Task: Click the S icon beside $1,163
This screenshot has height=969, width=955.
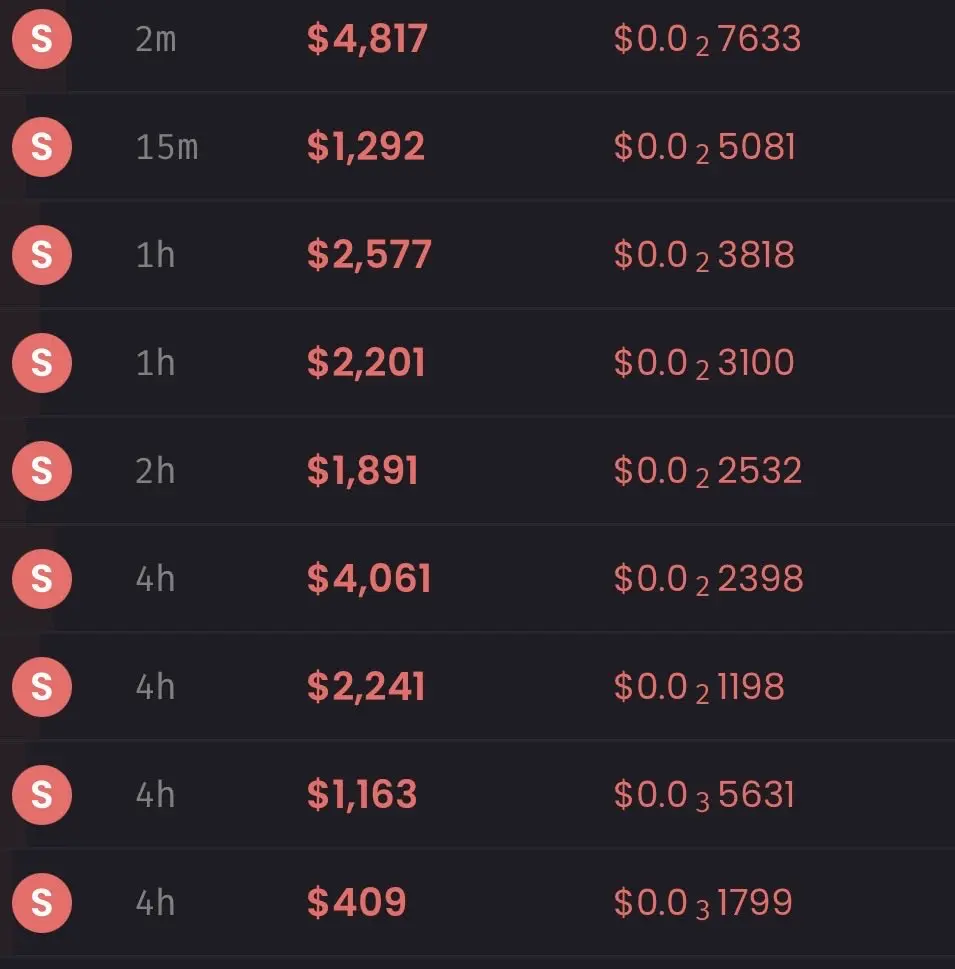Action: click(41, 795)
